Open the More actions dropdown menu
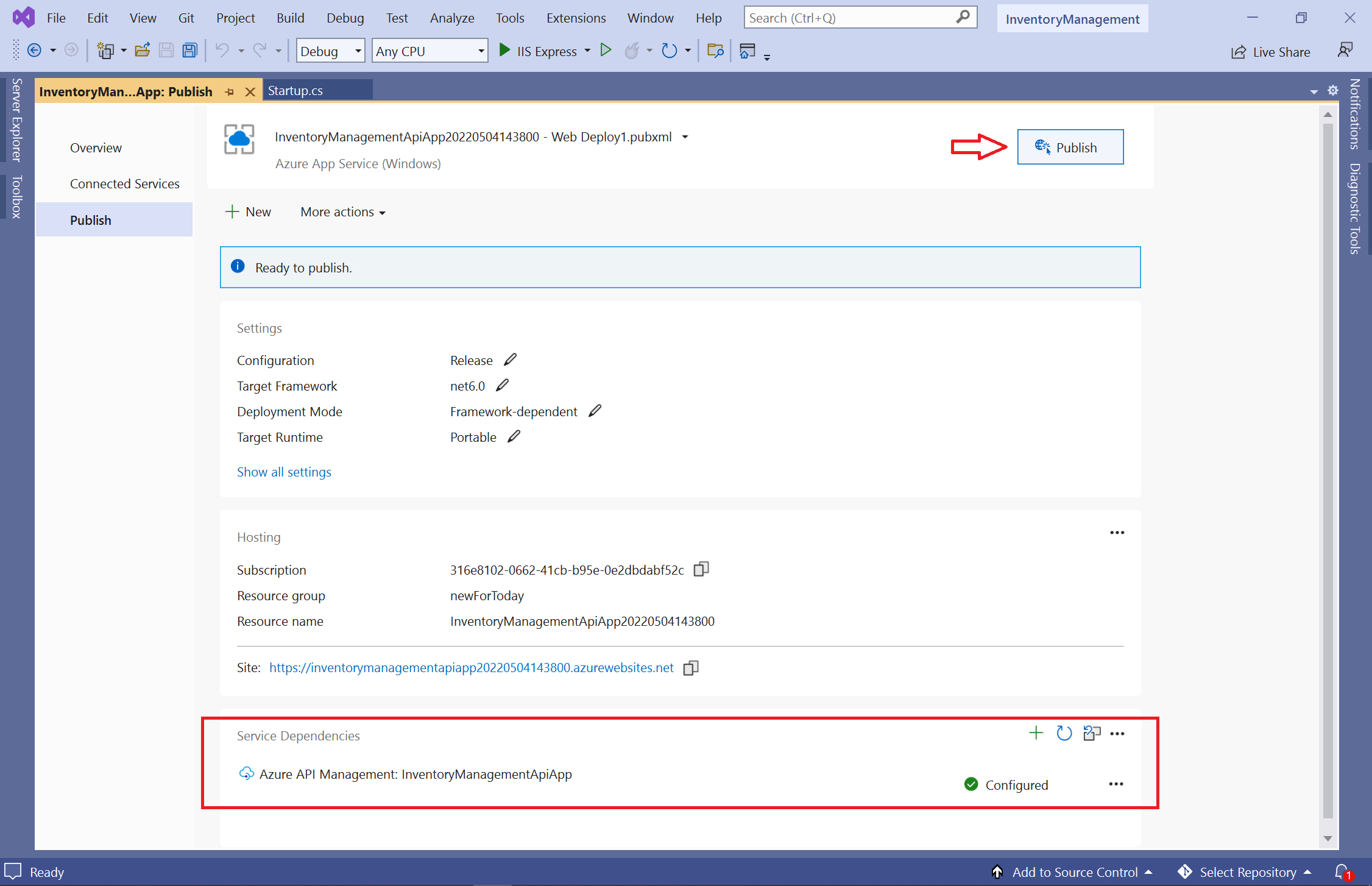The width and height of the screenshot is (1372, 886). (341, 211)
